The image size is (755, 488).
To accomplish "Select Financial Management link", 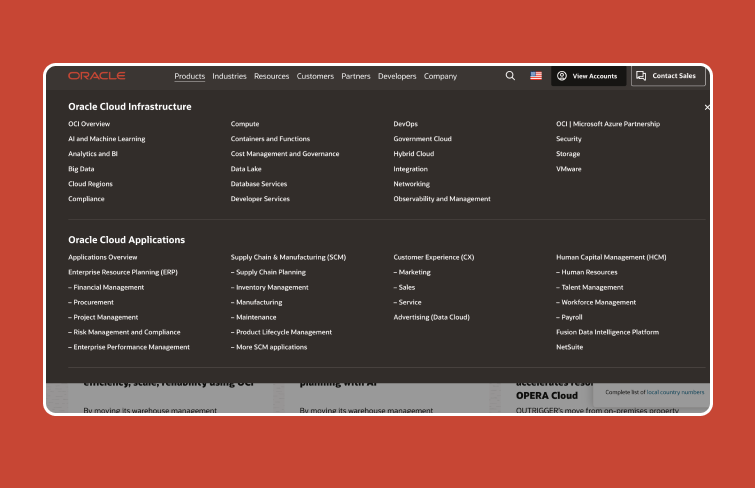I will [x=106, y=288].
